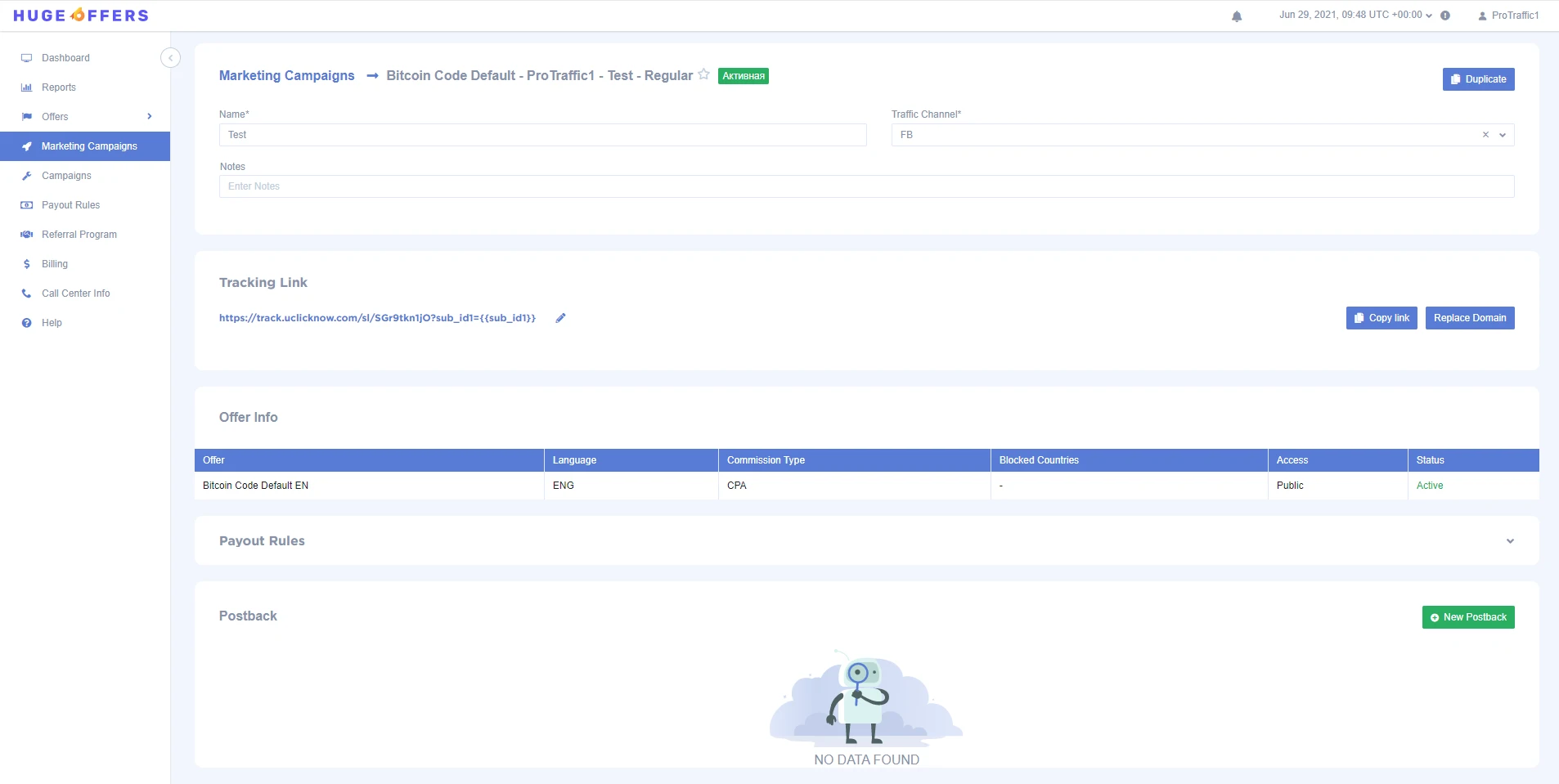Image resolution: width=1559 pixels, height=784 pixels.
Task: Click the Marketing Campaigns rocket icon
Action: click(x=26, y=146)
